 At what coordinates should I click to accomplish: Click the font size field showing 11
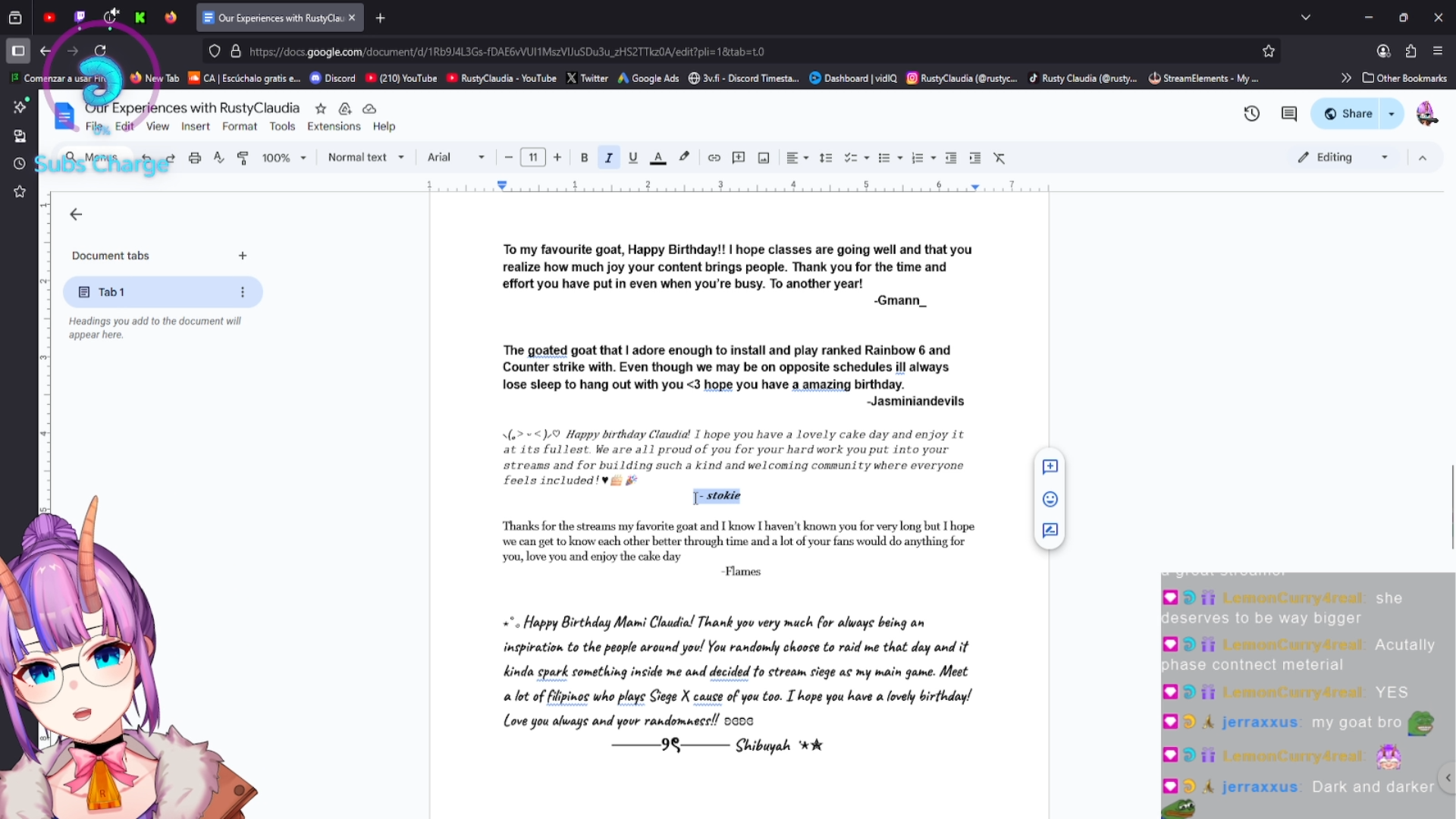(x=533, y=158)
